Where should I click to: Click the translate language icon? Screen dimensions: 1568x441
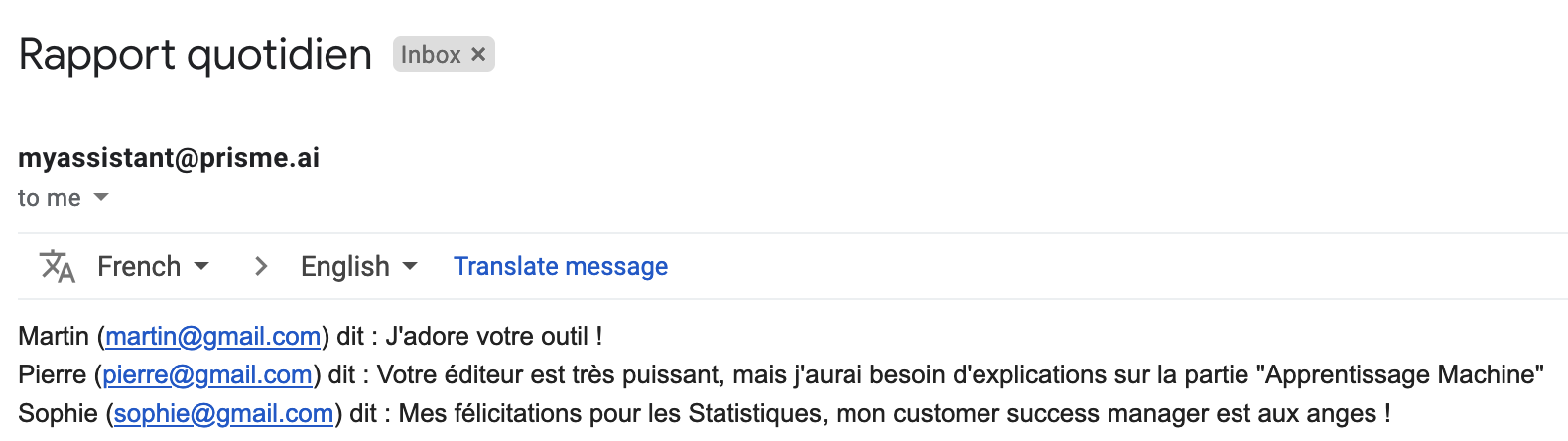pyautogui.click(x=58, y=266)
